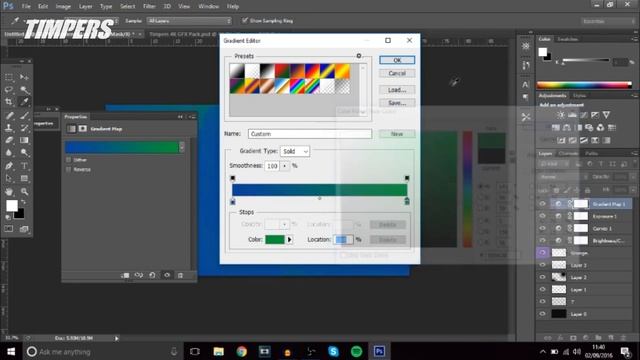Select the Healing Brush tool

click(9, 115)
